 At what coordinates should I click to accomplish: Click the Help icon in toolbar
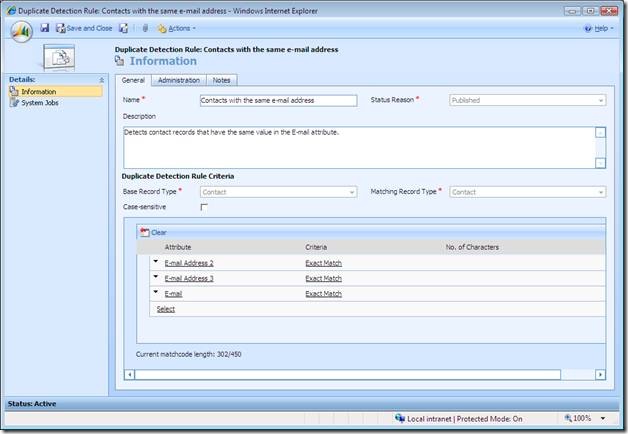(x=588, y=28)
